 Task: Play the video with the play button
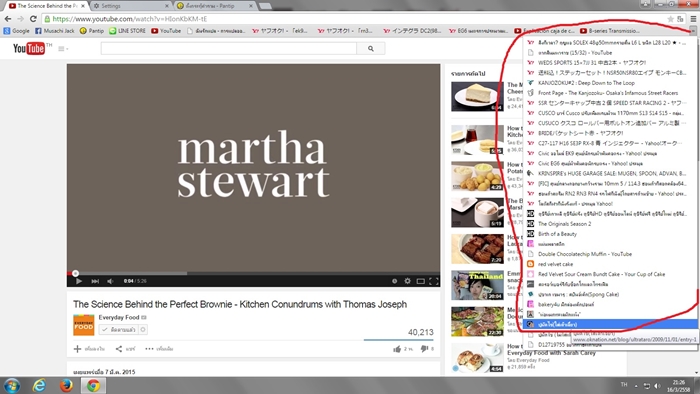point(79,281)
